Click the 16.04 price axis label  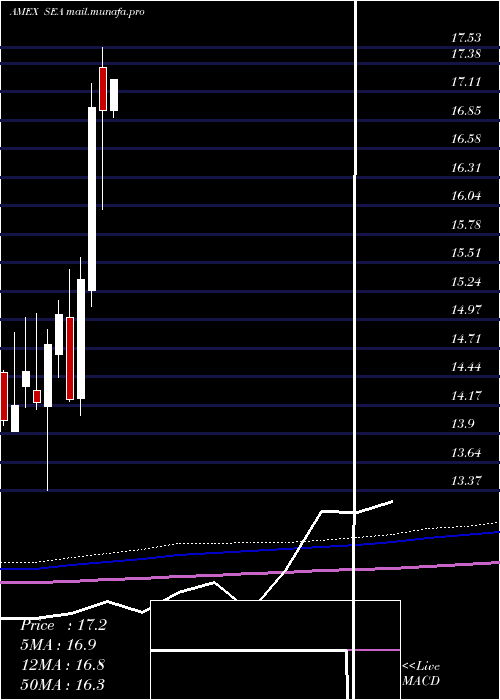[x=466, y=196]
